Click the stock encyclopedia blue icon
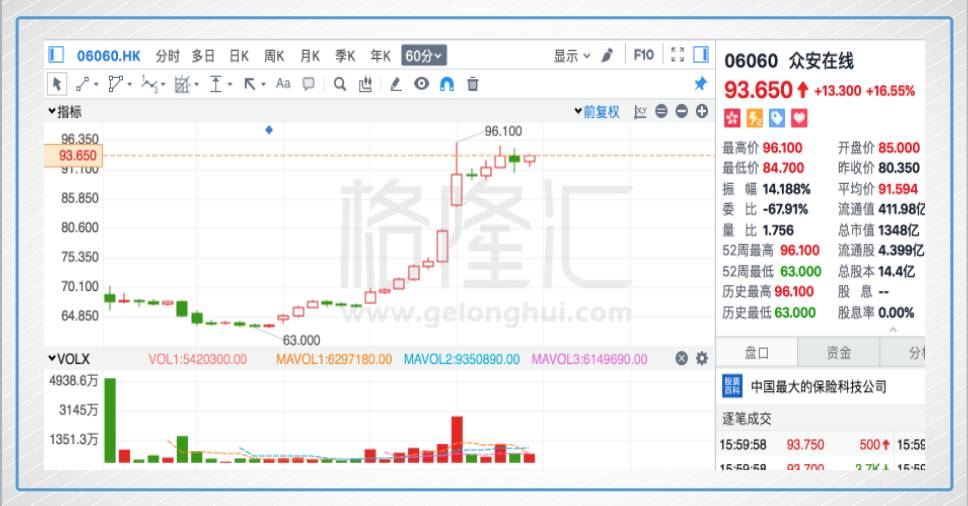The width and height of the screenshot is (968, 506). click(x=732, y=386)
